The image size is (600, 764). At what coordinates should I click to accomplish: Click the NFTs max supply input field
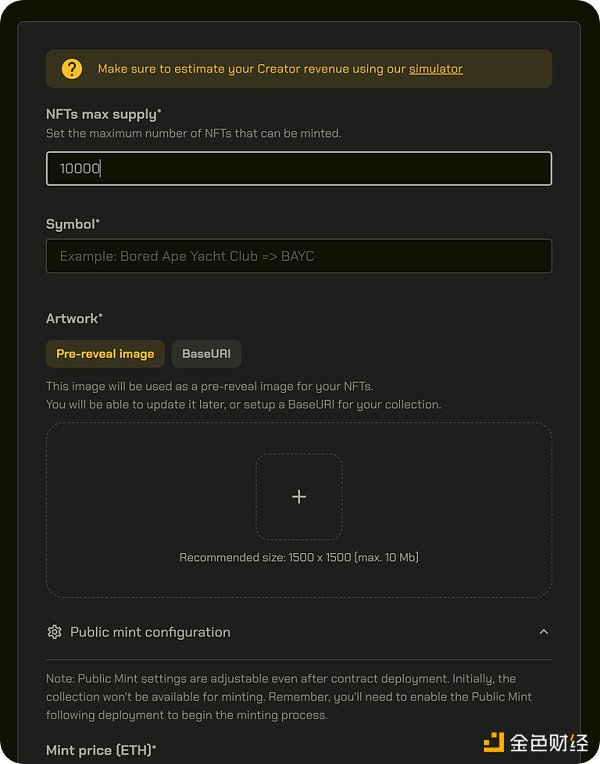click(299, 169)
